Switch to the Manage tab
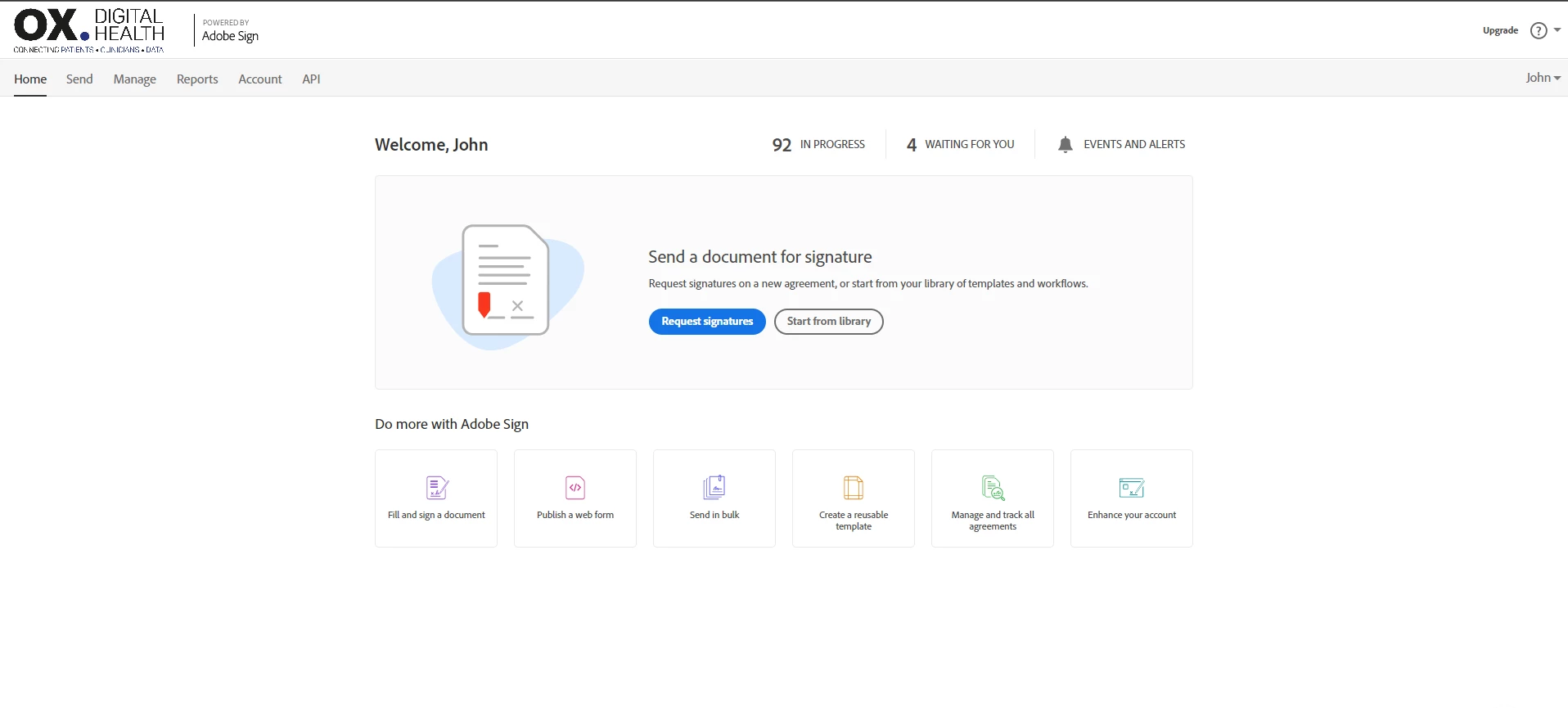Image resolution: width=1568 pixels, height=708 pixels. [135, 79]
